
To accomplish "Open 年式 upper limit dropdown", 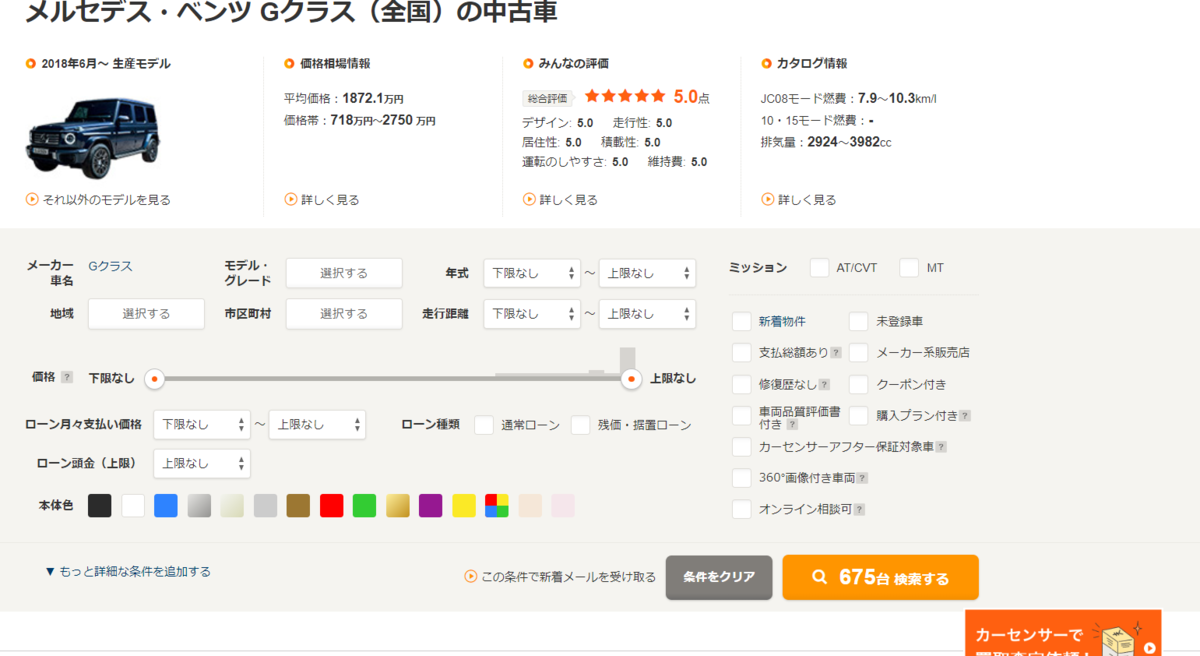I will 647,273.
